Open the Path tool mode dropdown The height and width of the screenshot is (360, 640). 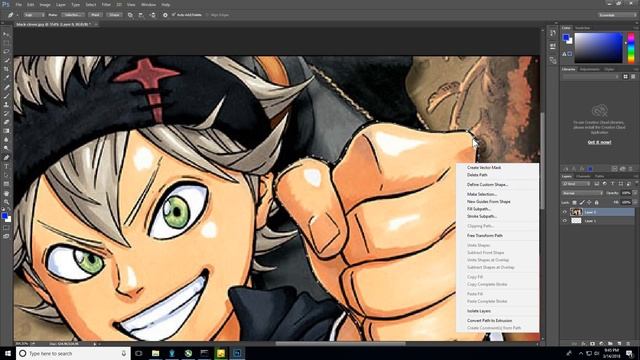pyautogui.click(x=34, y=15)
